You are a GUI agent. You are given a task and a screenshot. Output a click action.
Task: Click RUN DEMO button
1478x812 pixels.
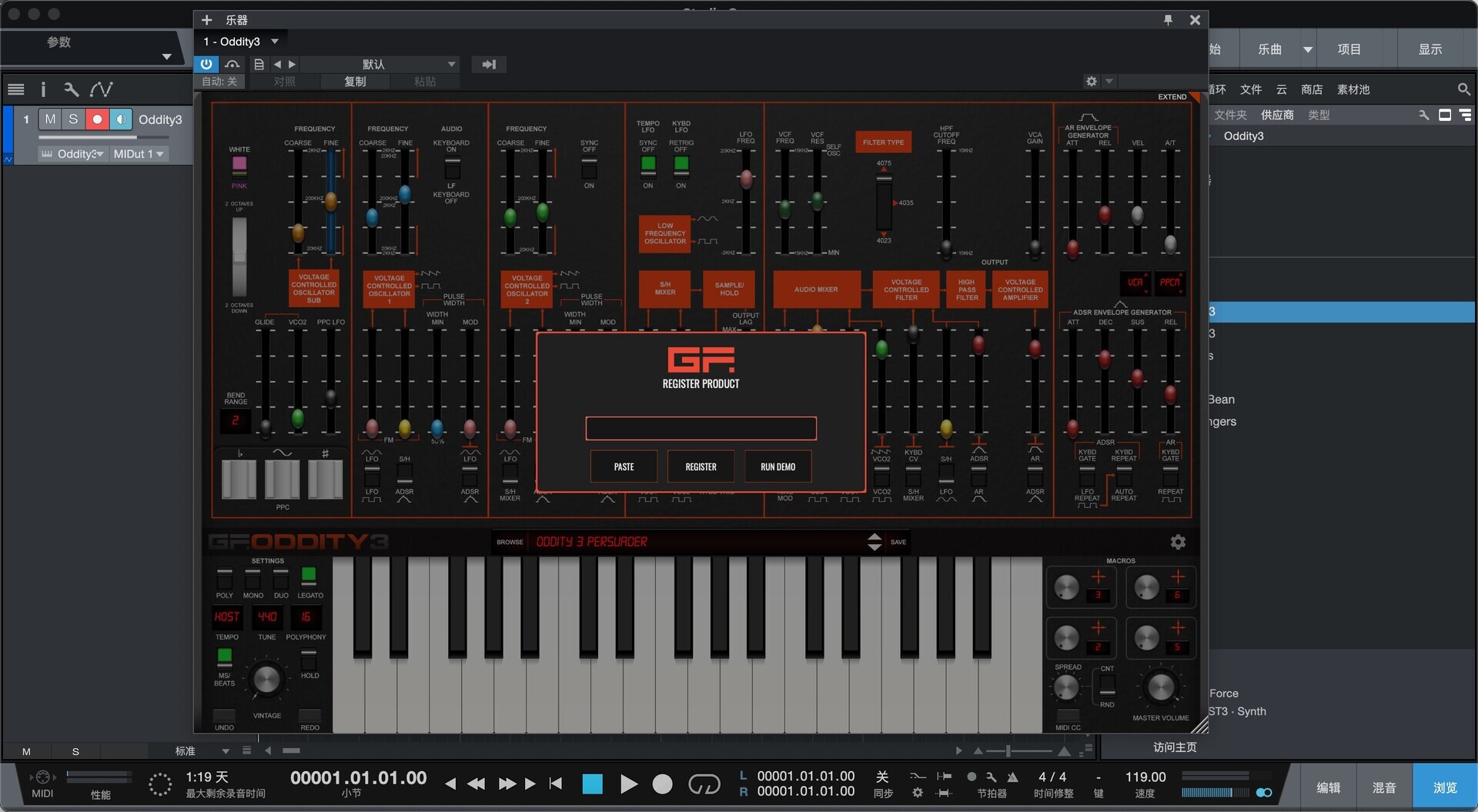point(777,466)
